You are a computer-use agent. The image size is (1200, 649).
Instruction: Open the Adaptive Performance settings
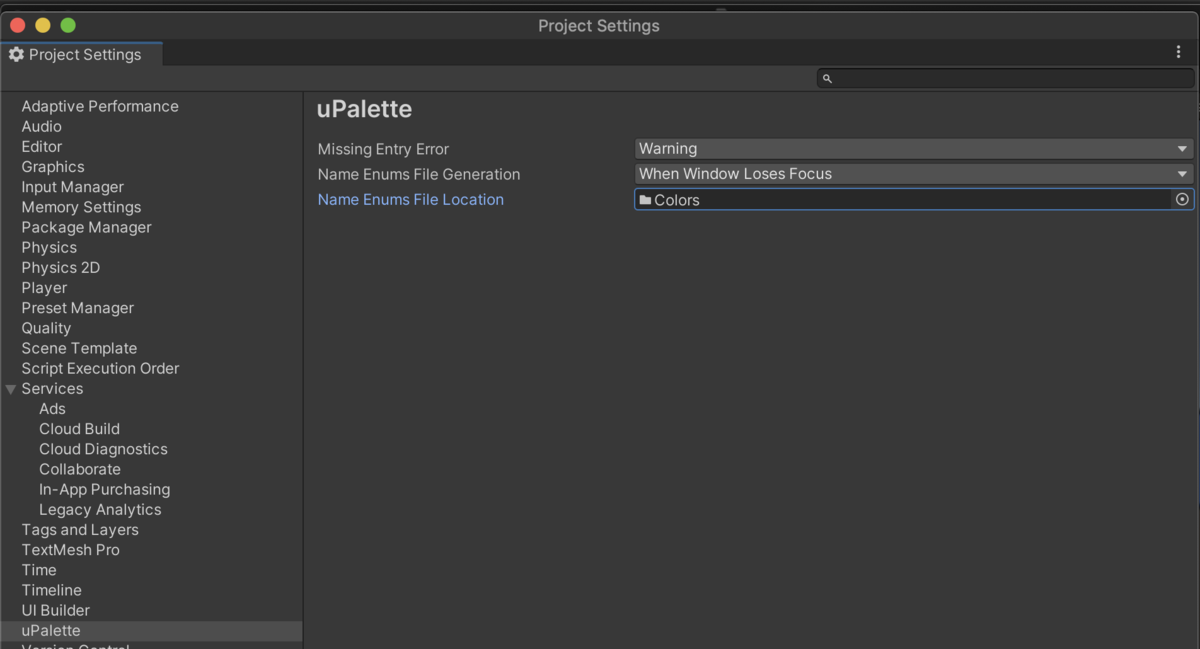coord(100,107)
